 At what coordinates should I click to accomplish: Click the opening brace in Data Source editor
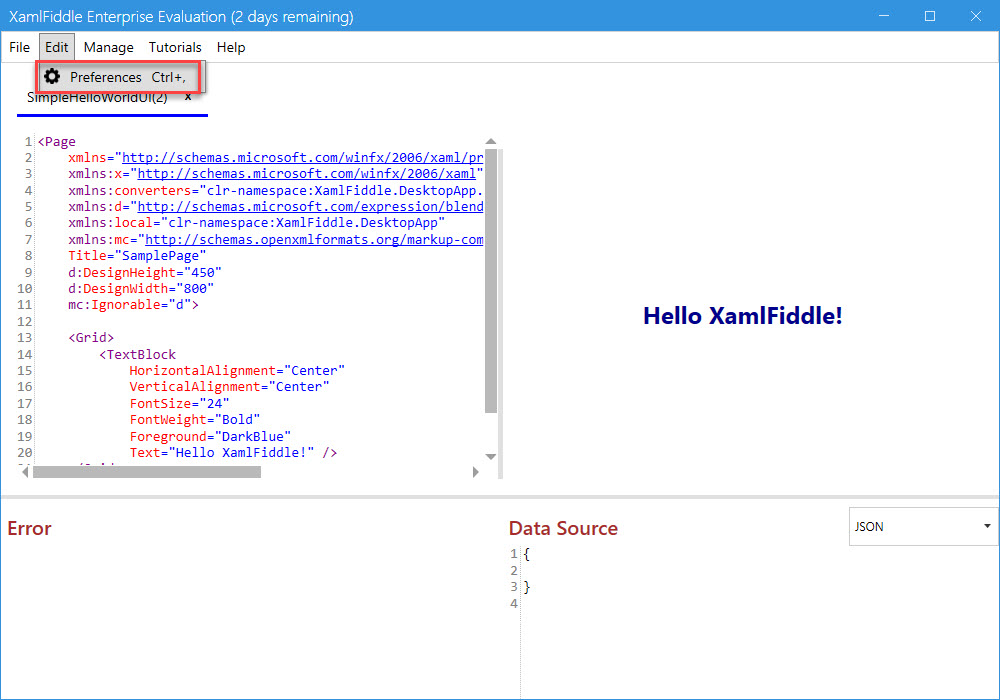(x=526, y=553)
